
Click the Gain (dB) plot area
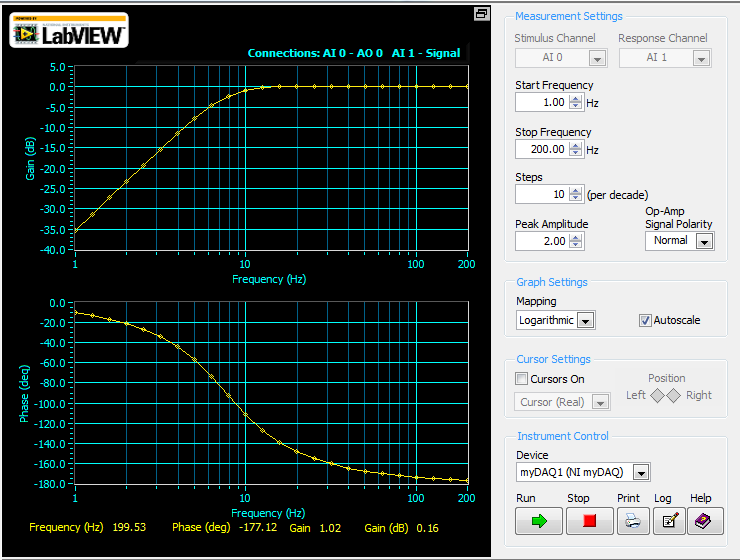(x=271, y=158)
